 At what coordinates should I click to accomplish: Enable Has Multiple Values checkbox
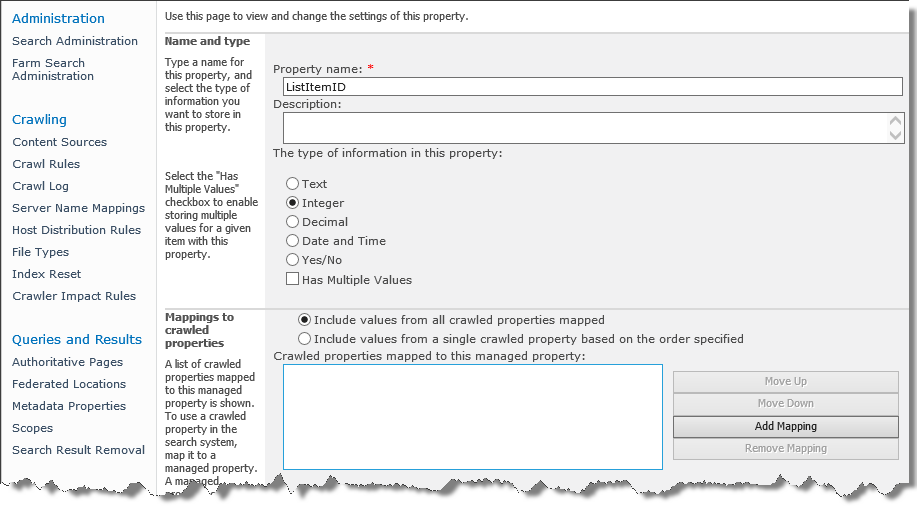pyautogui.click(x=293, y=280)
